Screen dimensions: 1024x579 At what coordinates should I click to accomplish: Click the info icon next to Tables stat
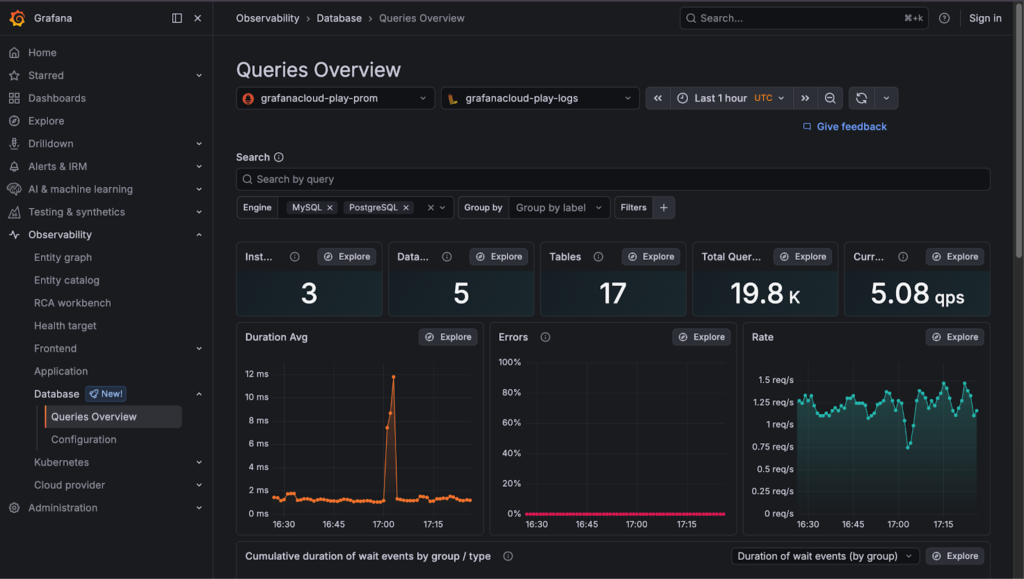point(599,256)
